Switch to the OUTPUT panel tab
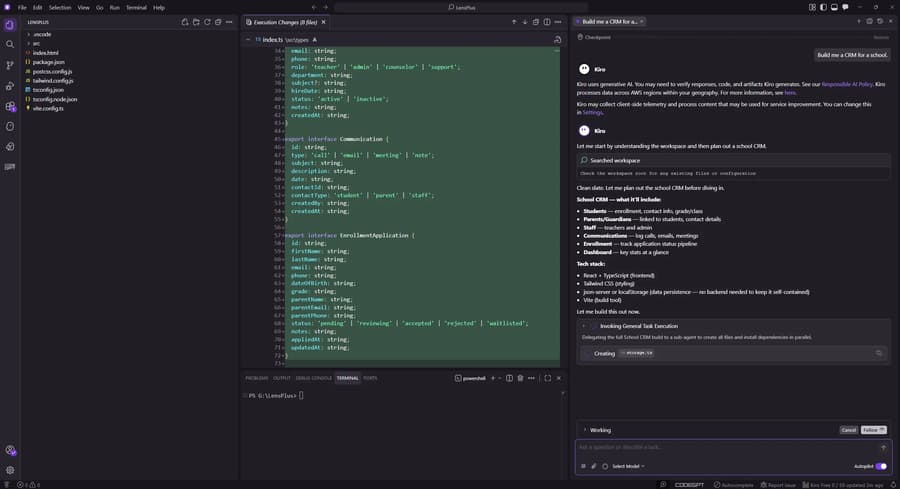 pyautogui.click(x=282, y=378)
